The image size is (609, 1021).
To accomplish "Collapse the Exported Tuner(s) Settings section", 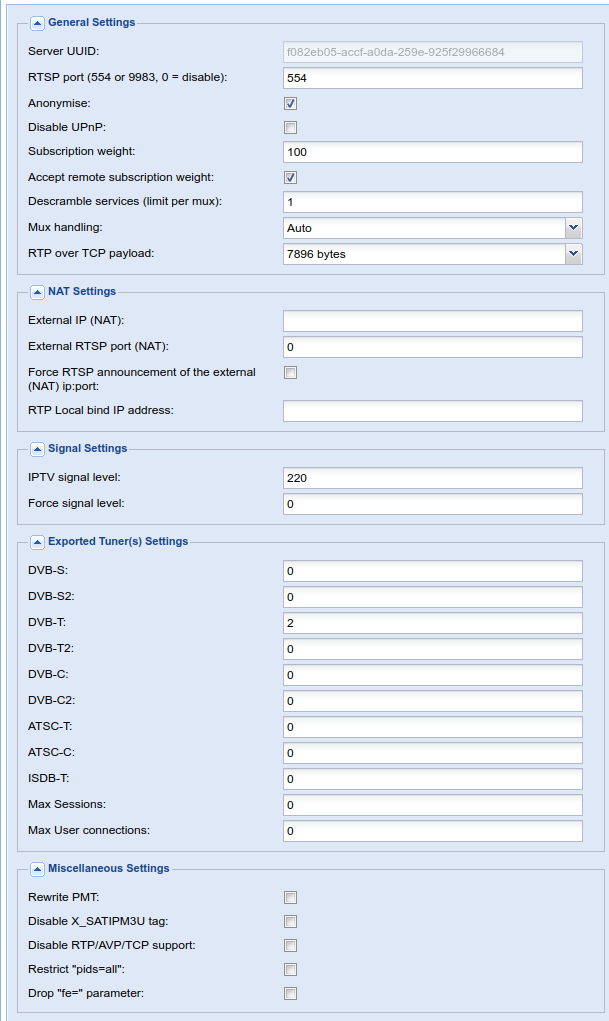I will point(37,542).
